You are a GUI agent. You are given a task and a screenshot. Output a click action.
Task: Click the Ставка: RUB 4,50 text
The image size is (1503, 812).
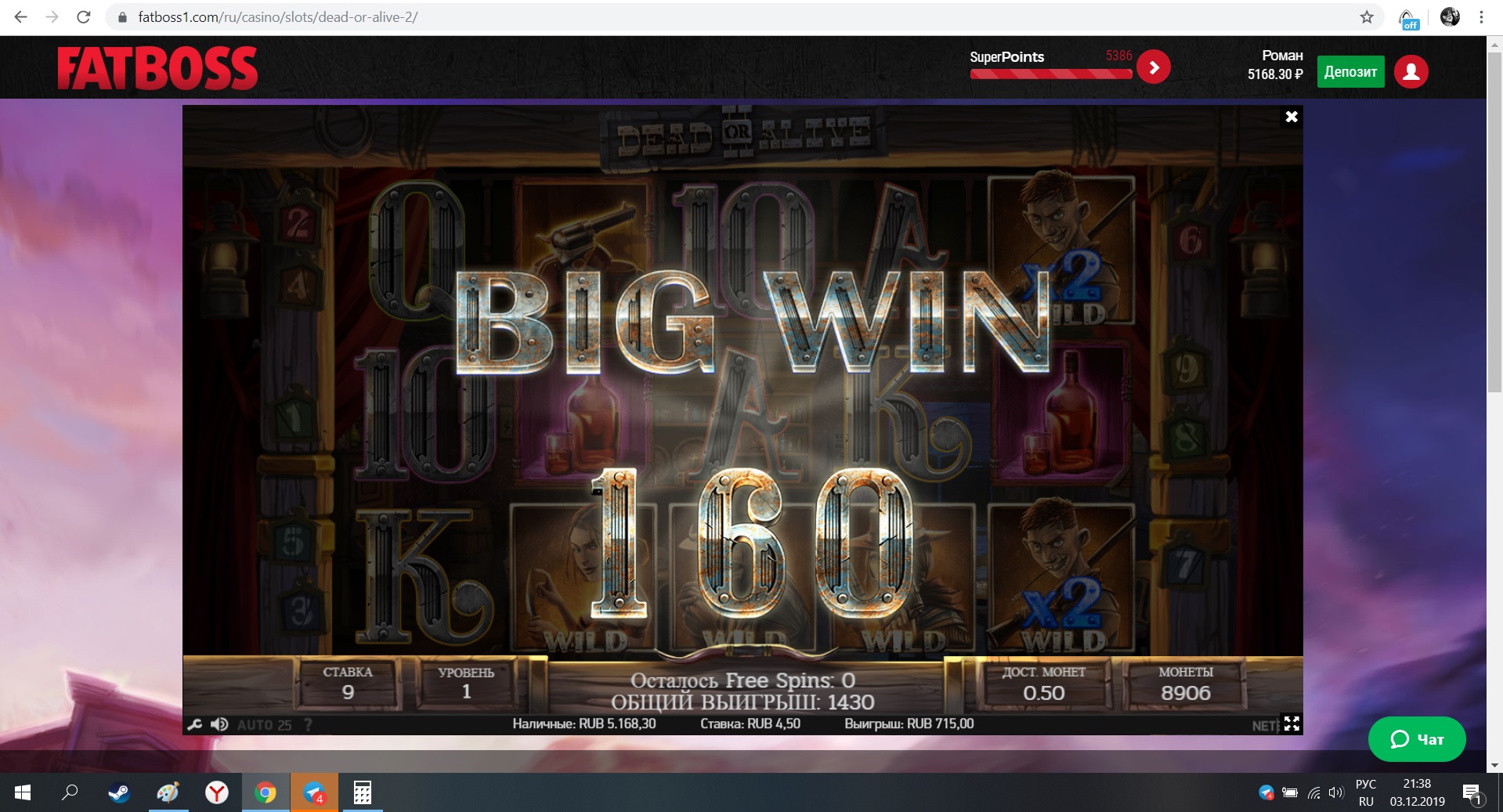pos(750,724)
